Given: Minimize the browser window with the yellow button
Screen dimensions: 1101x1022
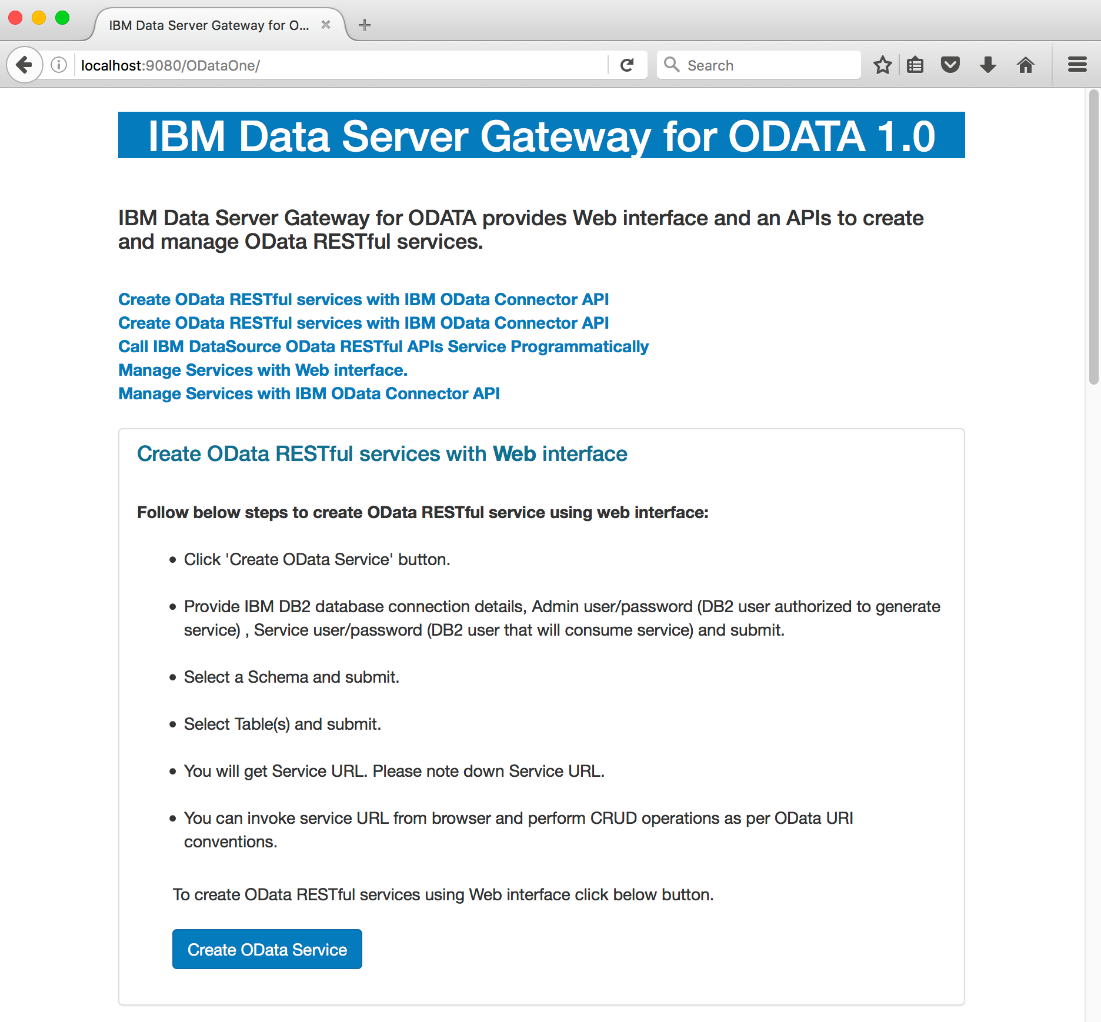Looking at the screenshot, I should pos(39,18).
